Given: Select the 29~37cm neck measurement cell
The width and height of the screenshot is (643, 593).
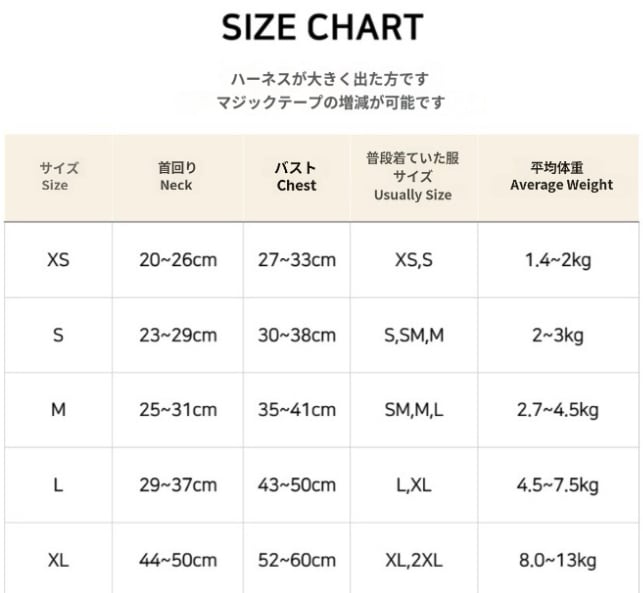Looking at the screenshot, I should (177, 485).
